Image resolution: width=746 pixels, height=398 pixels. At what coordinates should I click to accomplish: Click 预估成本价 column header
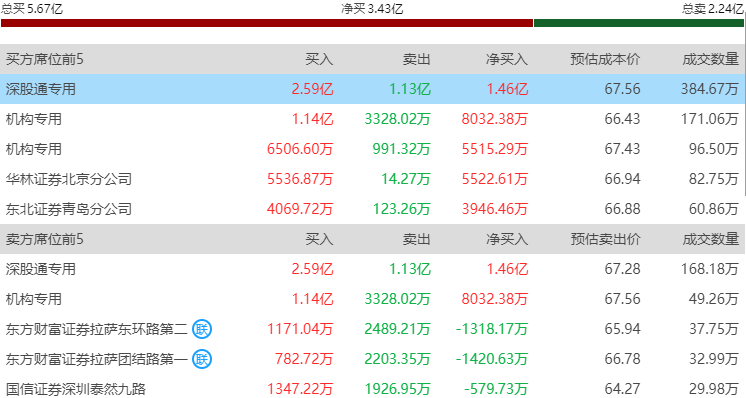(x=605, y=59)
